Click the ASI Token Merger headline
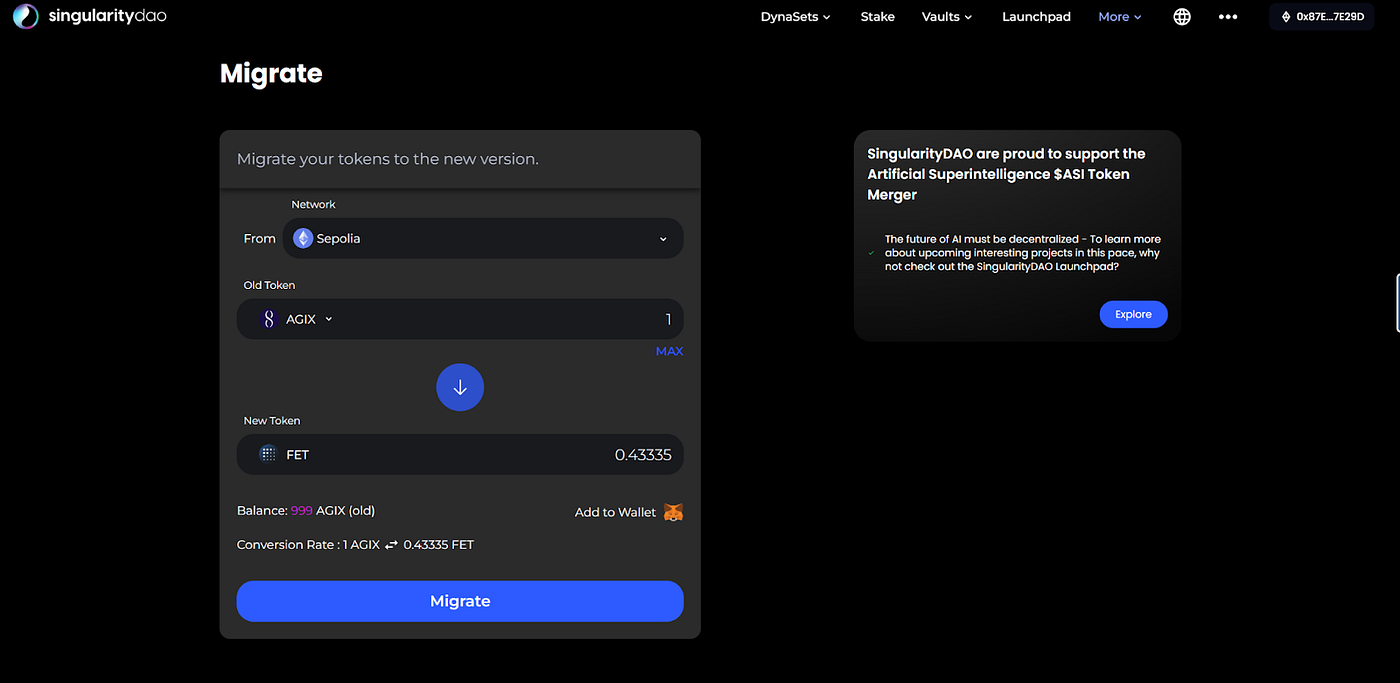 pos(1006,174)
